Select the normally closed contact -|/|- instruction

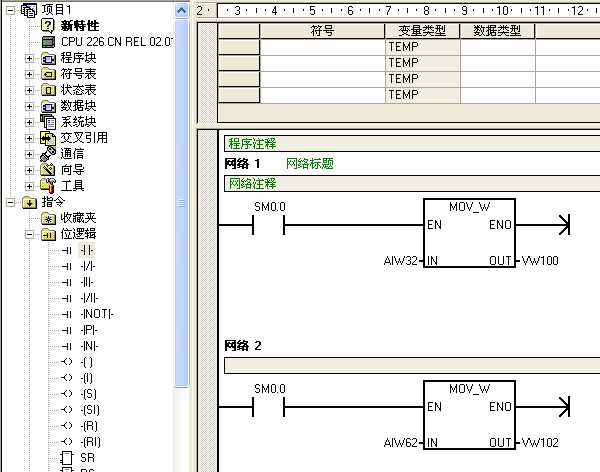(x=88, y=266)
